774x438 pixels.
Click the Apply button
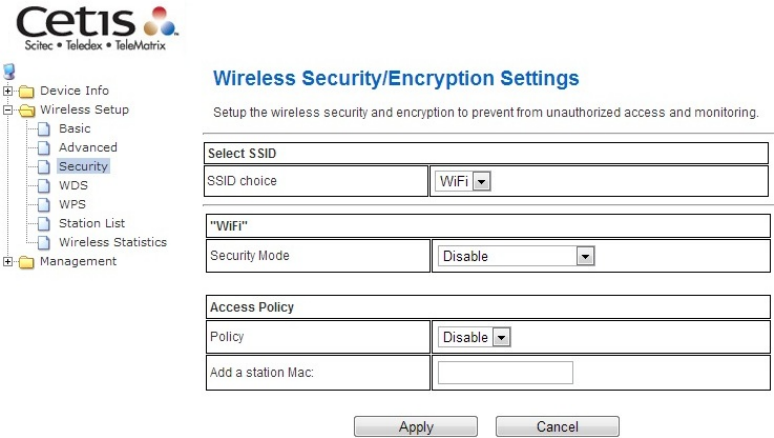[416, 427]
